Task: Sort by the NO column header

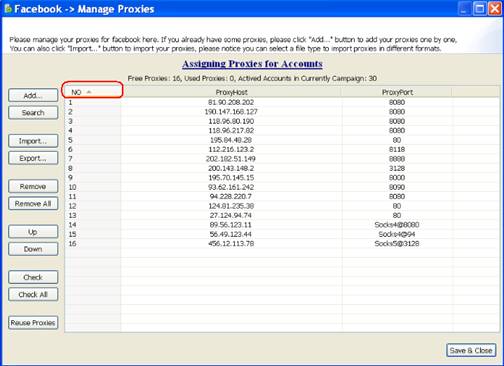Action: click(93, 92)
